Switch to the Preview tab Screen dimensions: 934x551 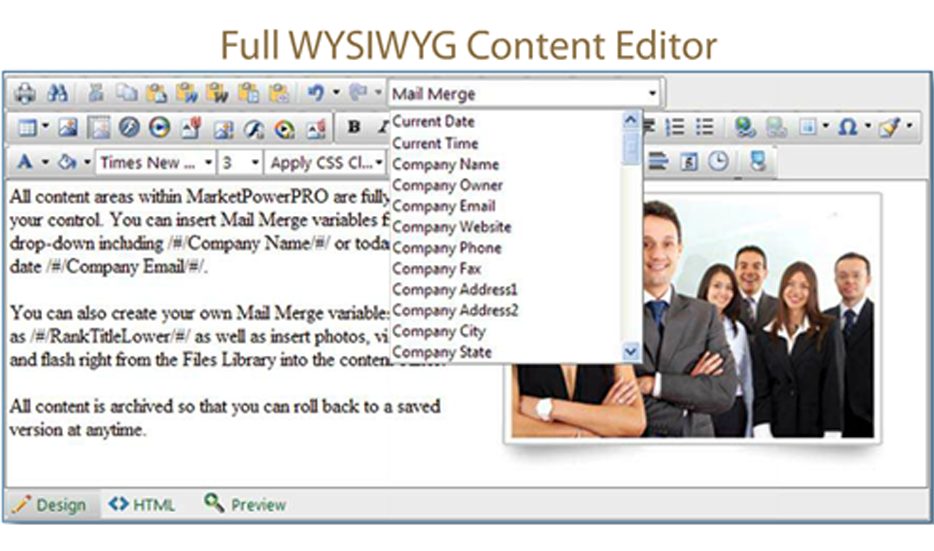coord(245,505)
